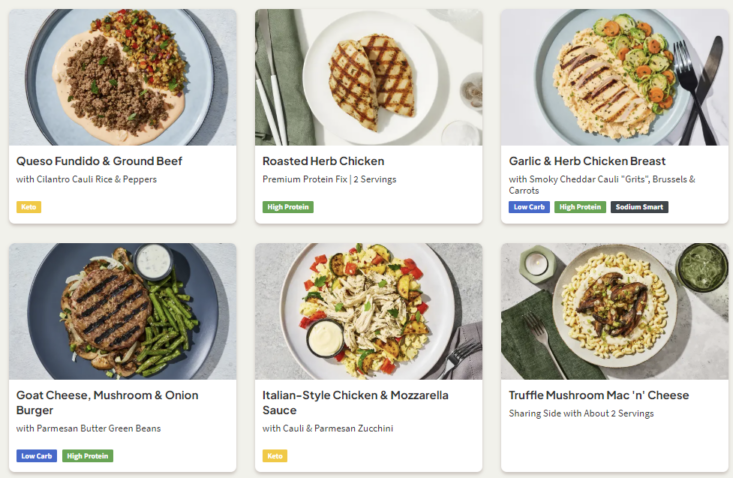Click the Roasted Herb Chicken meal image
Image resolution: width=733 pixels, height=478 pixels.
pyautogui.click(x=368, y=77)
